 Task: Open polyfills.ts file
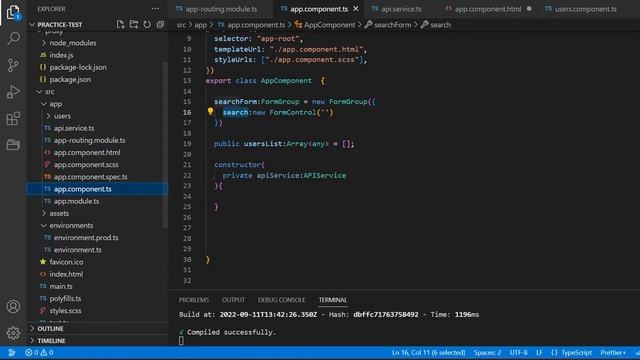[65, 299]
